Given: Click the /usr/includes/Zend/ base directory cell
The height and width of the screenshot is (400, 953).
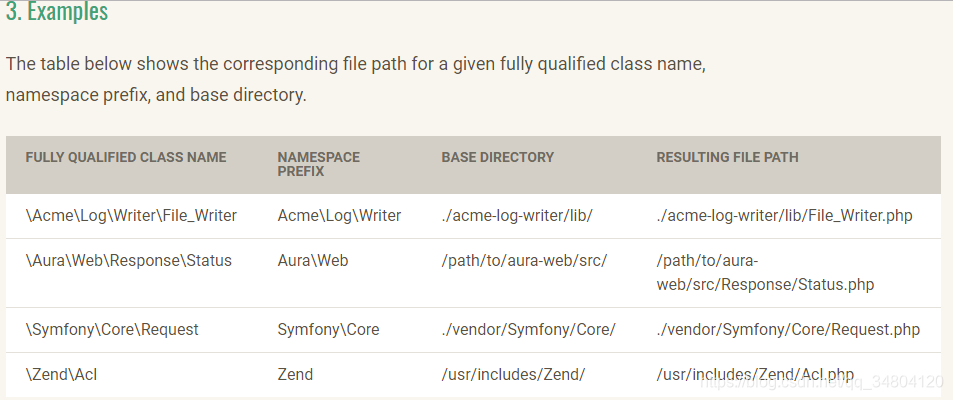Looking at the screenshot, I should (514, 374).
